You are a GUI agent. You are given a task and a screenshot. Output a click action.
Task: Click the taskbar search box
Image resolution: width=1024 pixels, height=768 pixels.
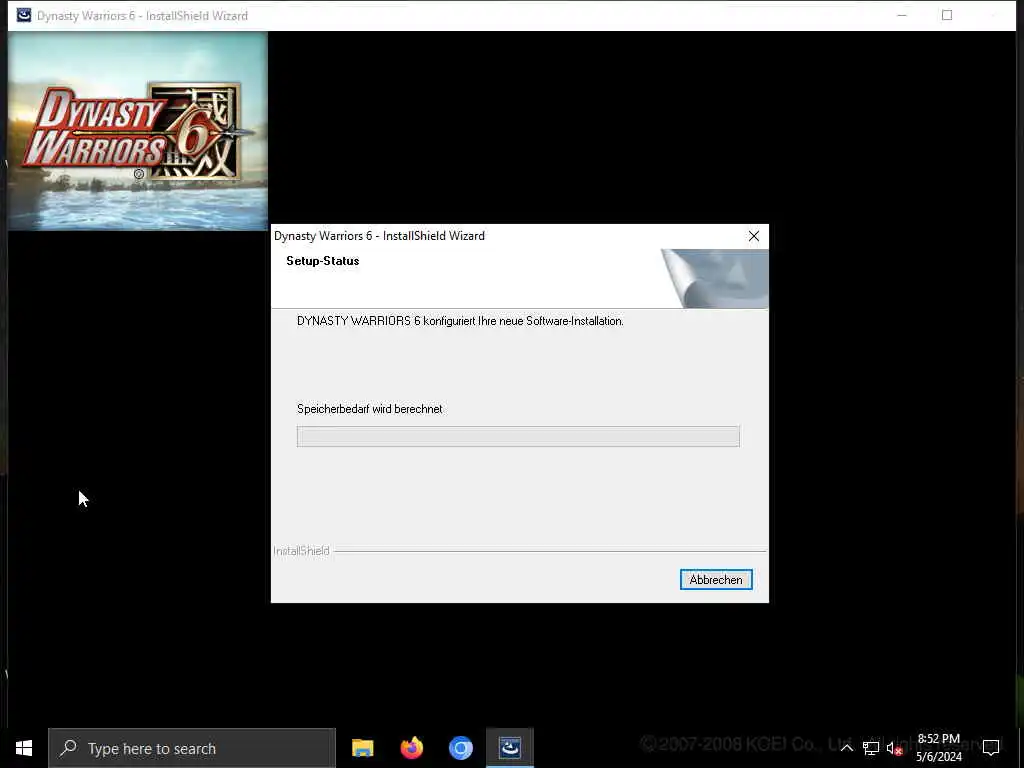pos(192,748)
